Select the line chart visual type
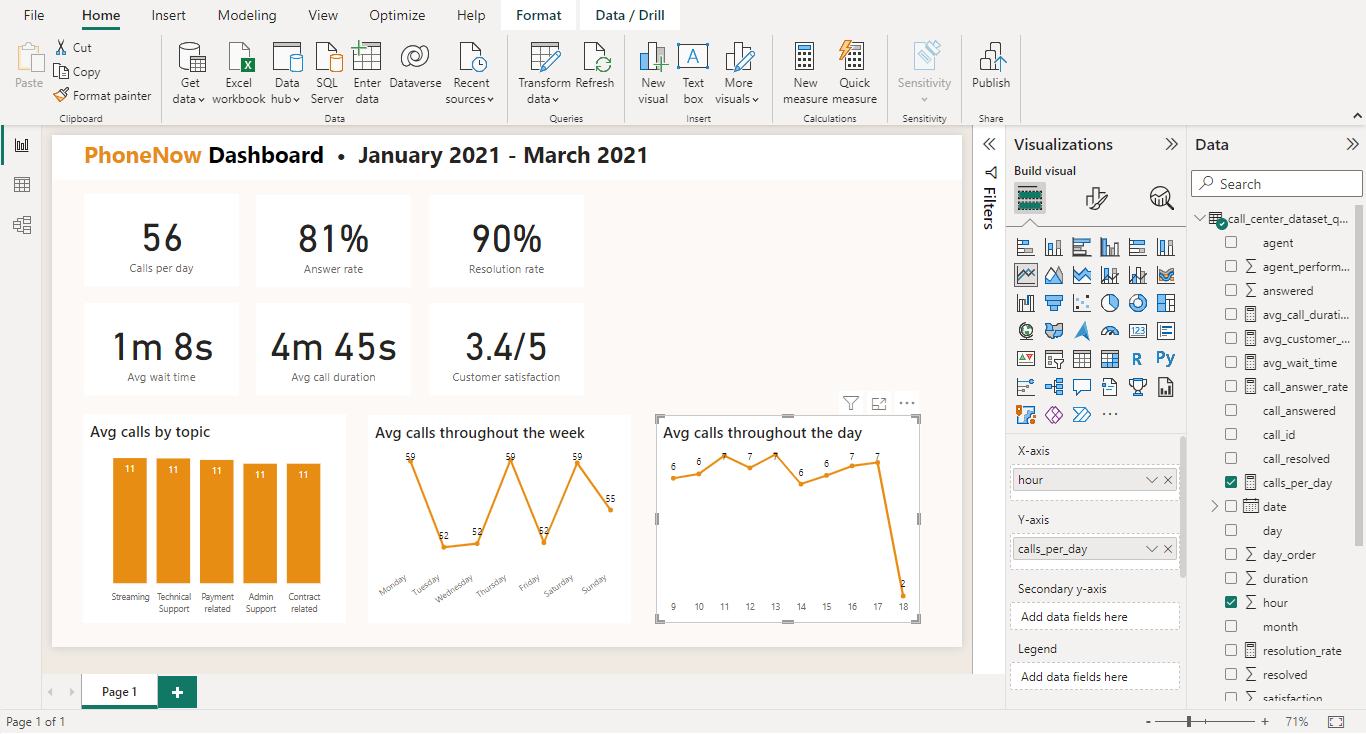 (1026, 274)
